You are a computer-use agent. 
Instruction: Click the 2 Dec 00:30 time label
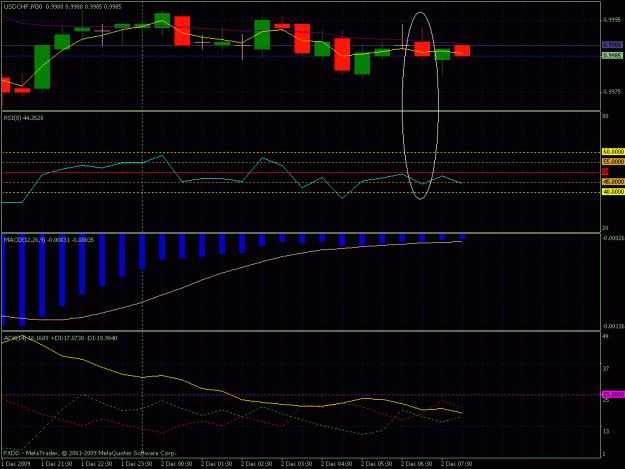click(x=177, y=464)
